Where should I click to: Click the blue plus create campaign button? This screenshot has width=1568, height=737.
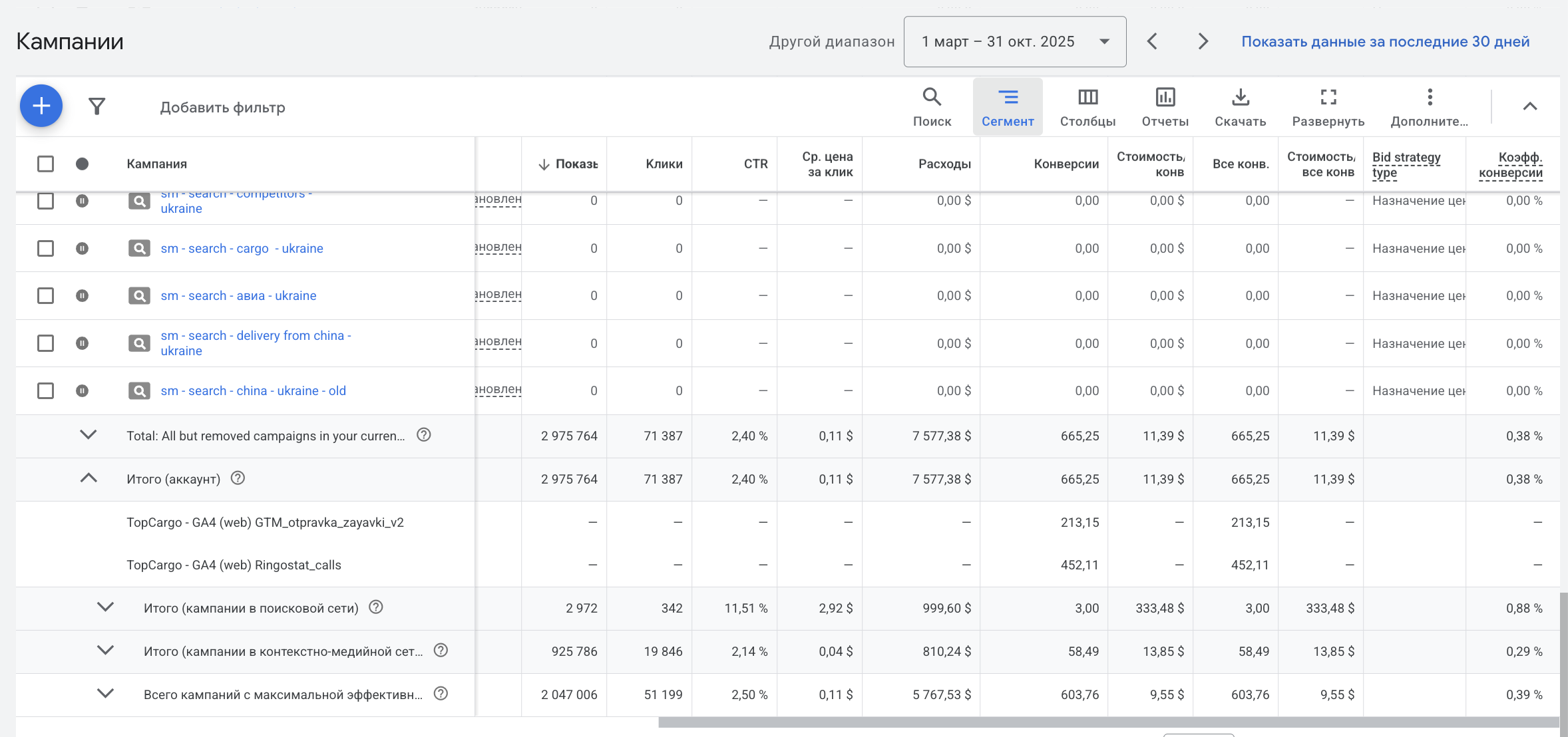[x=41, y=106]
